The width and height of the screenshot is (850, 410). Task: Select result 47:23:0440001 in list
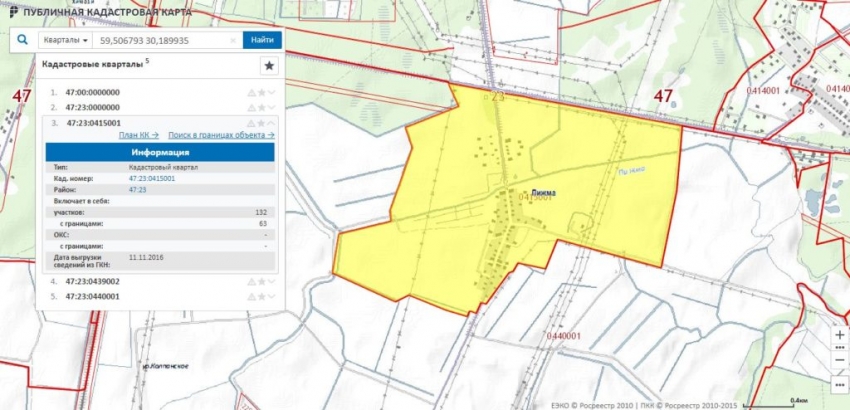tap(92, 297)
